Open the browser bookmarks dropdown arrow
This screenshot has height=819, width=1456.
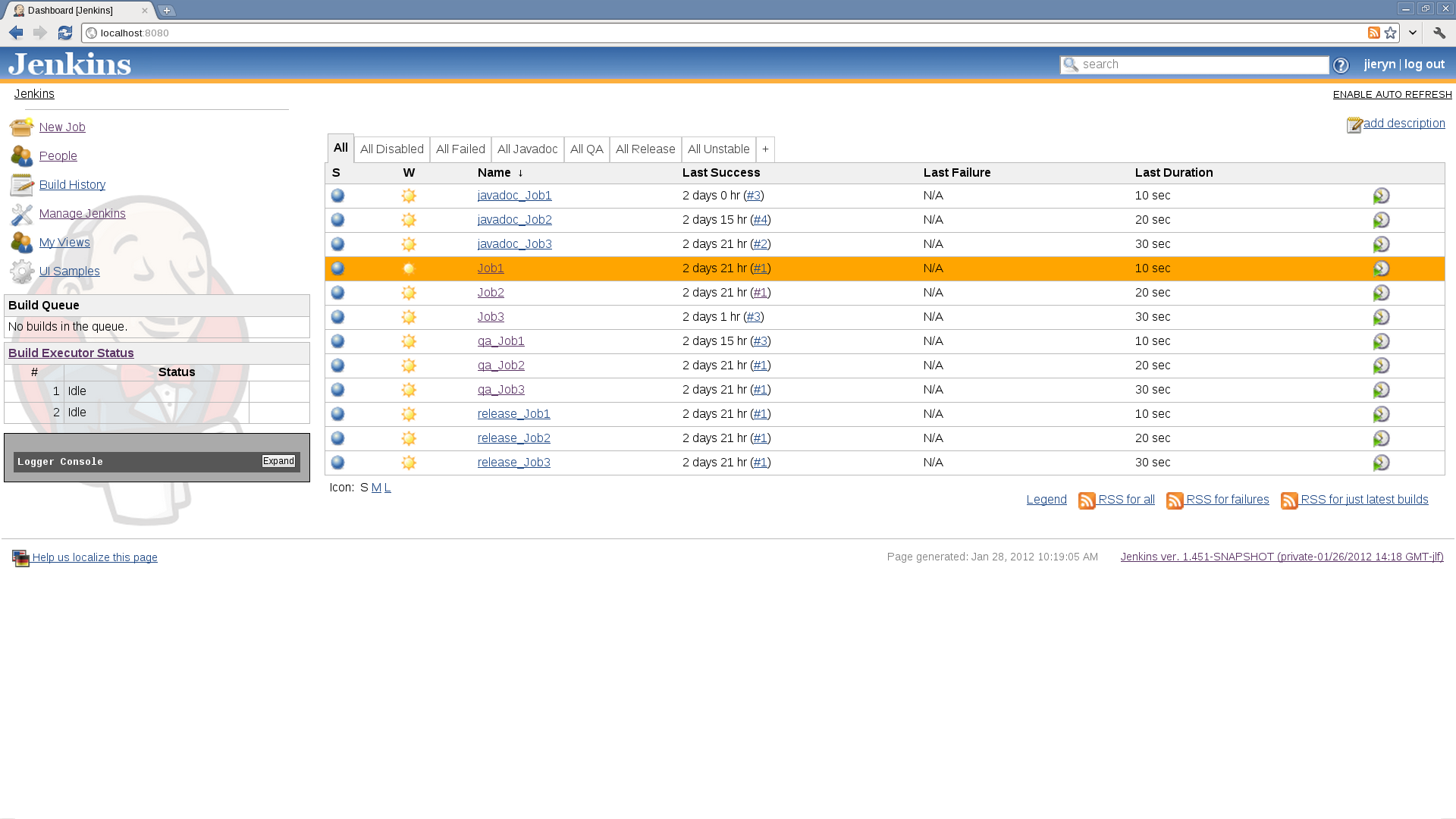[x=1412, y=33]
